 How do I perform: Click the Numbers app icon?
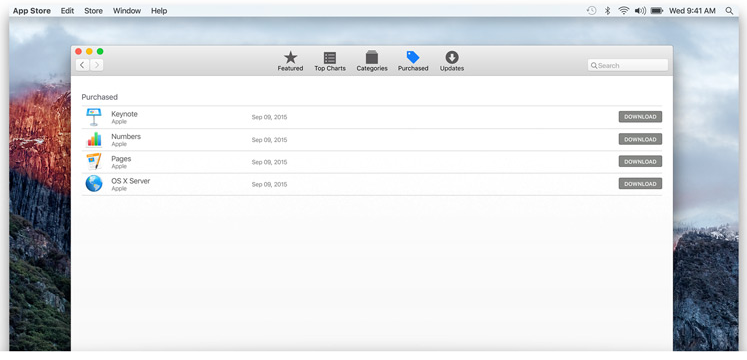[94, 139]
